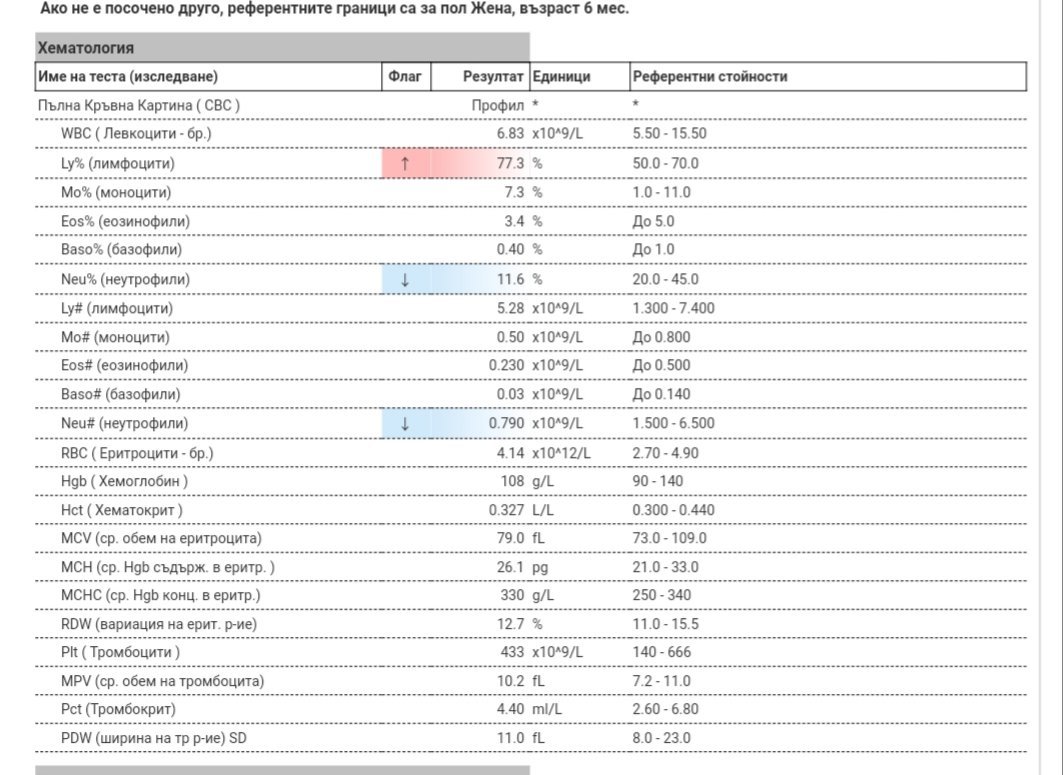Click the MCV reference range 73.0 - 109.0

coord(669,539)
